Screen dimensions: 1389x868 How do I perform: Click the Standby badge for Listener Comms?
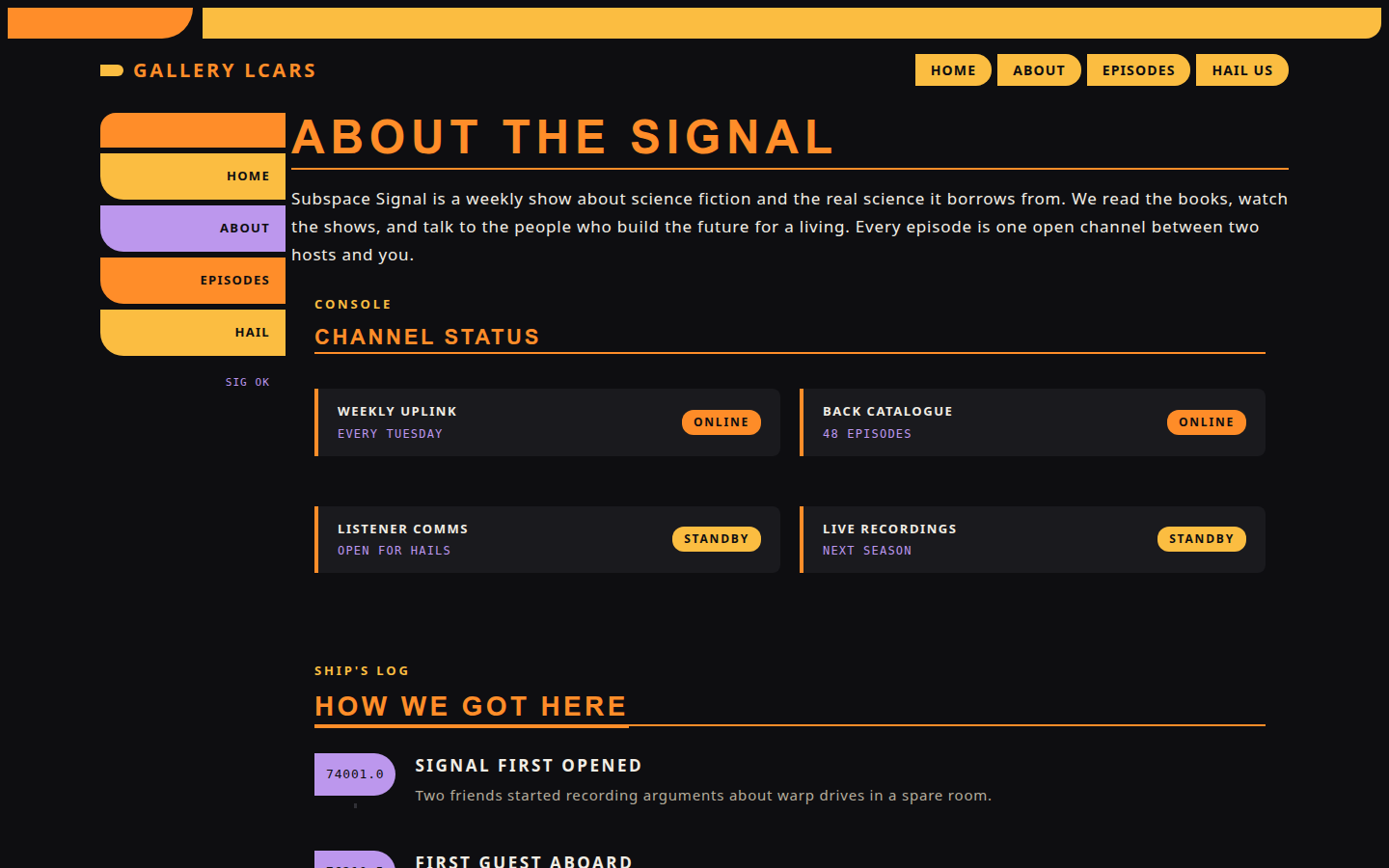point(717,539)
